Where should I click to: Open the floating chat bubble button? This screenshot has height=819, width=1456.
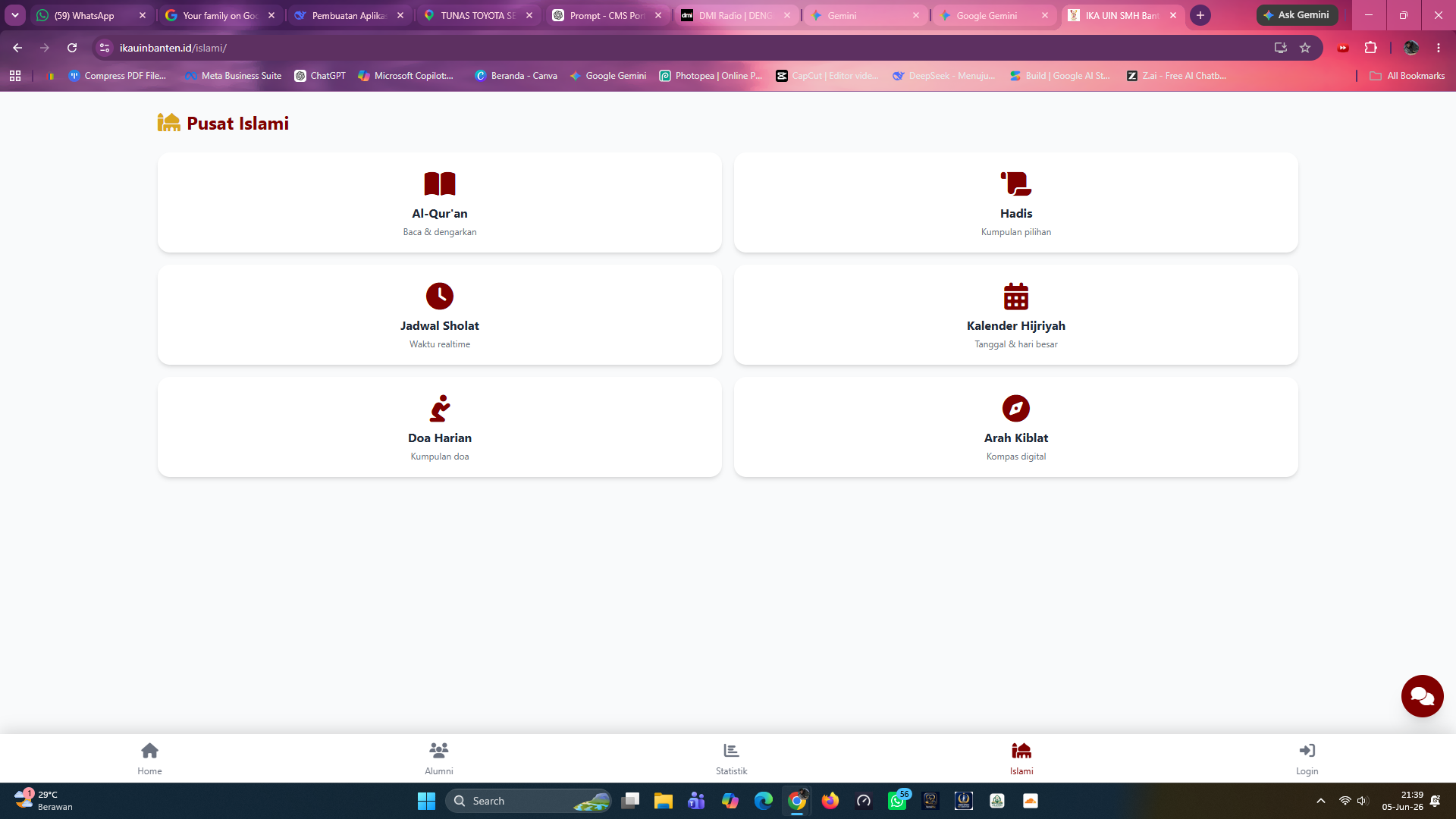point(1422,696)
